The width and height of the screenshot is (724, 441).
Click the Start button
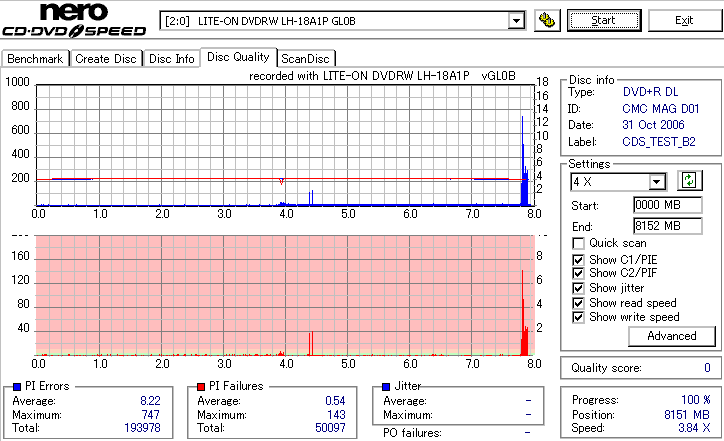coord(604,20)
